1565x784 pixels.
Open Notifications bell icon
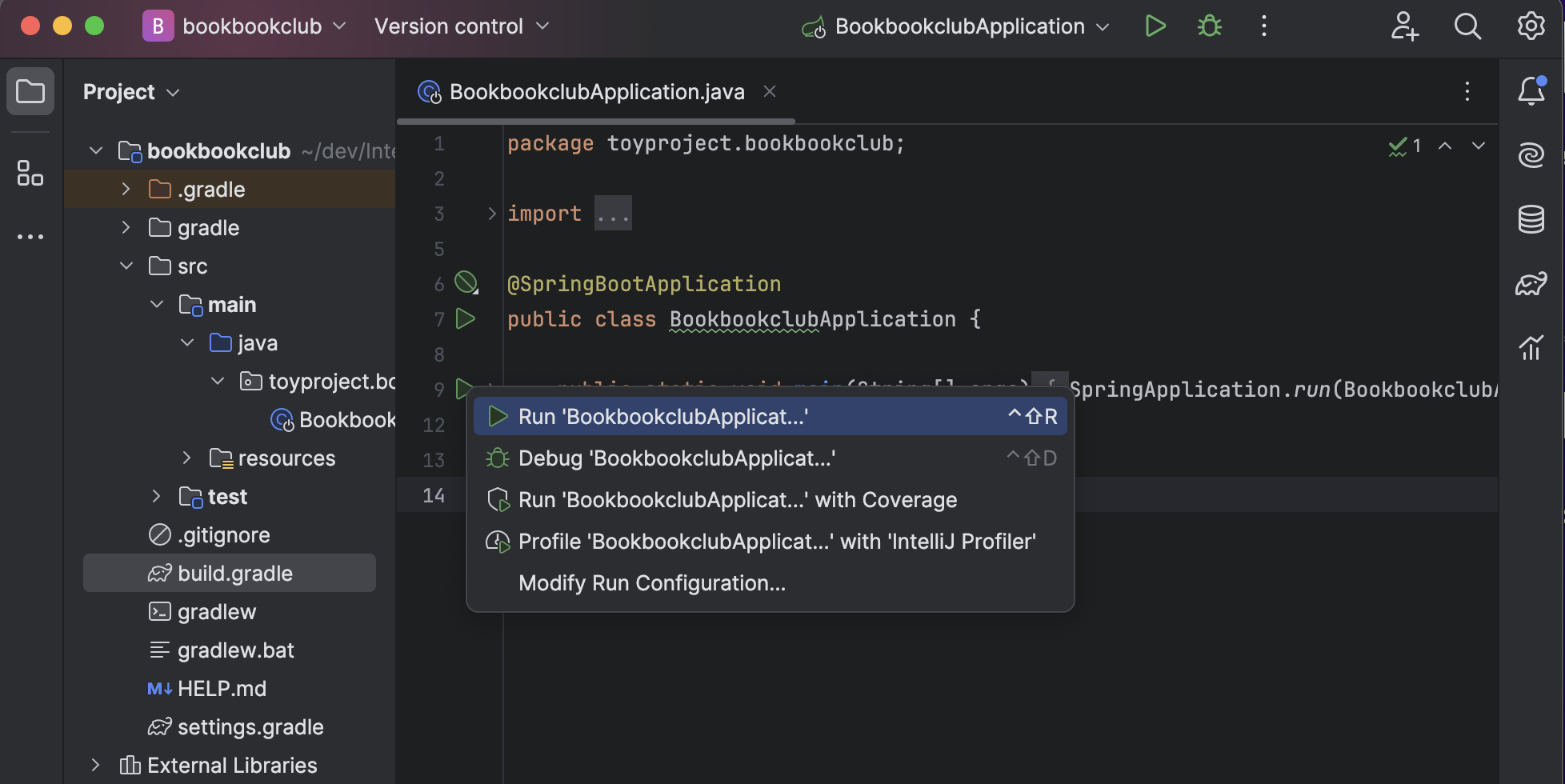click(x=1531, y=91)
